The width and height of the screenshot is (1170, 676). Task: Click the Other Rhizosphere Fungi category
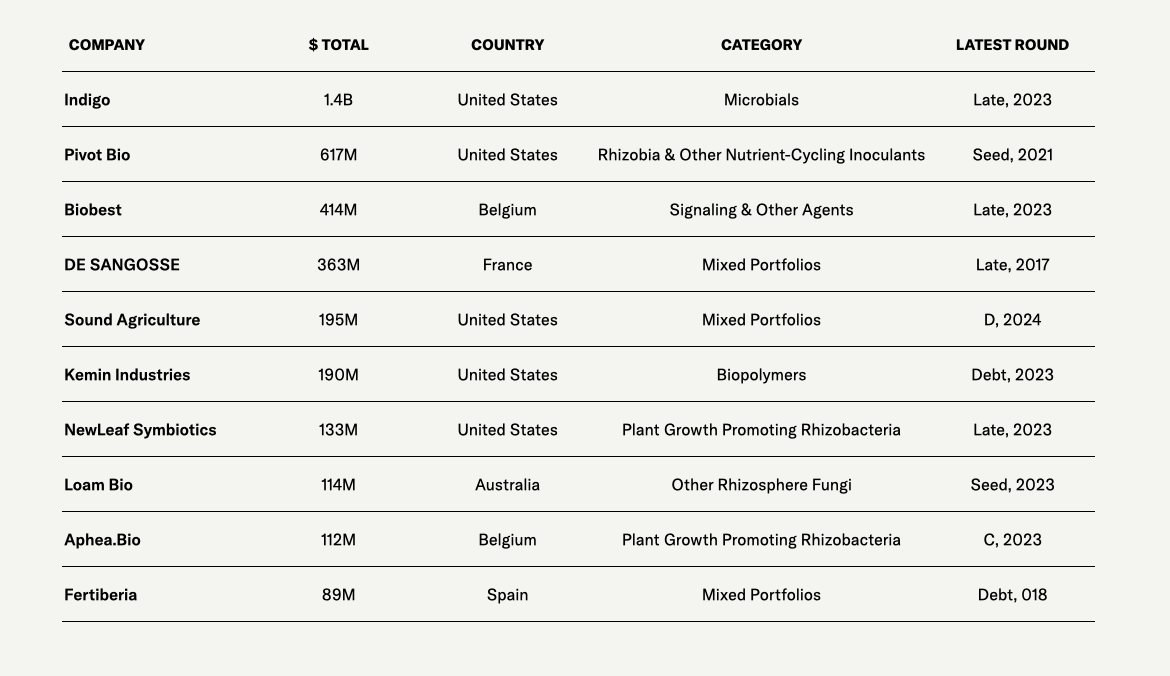761,485
